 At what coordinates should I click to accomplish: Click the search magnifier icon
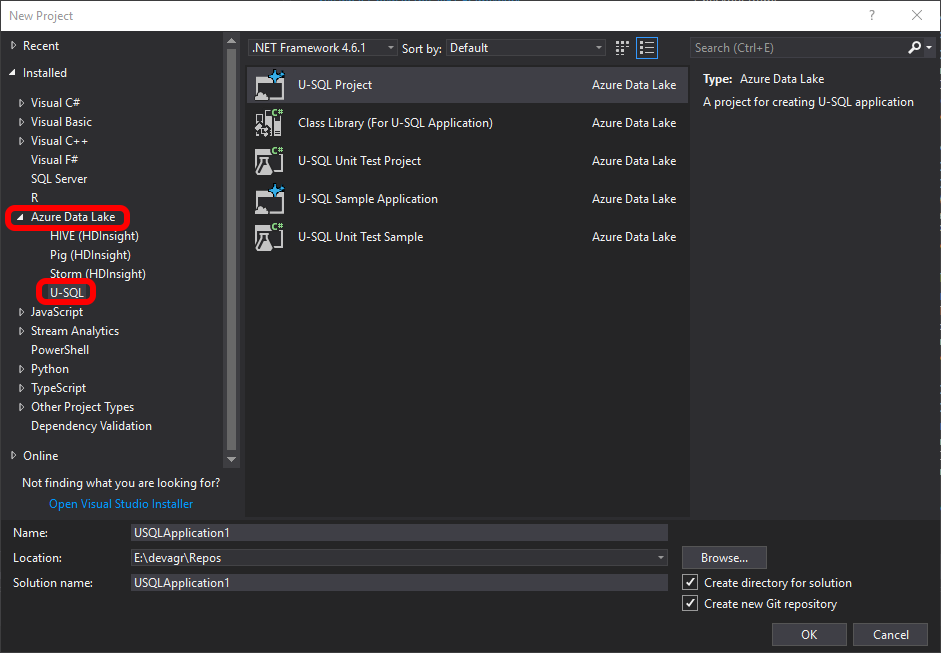click(915, 47)
